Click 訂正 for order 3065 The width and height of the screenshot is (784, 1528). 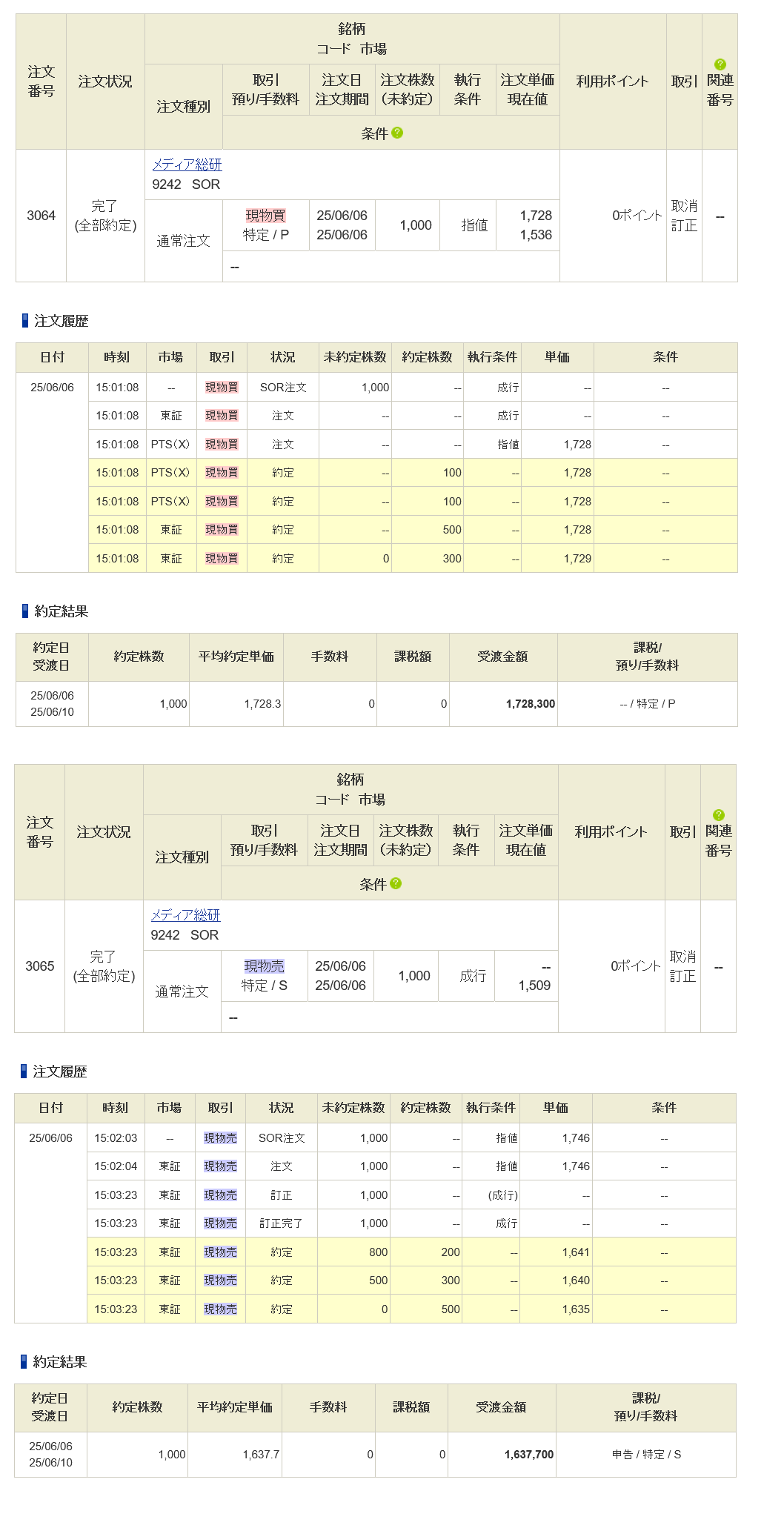pyautogui.click(x=682, y=976)
